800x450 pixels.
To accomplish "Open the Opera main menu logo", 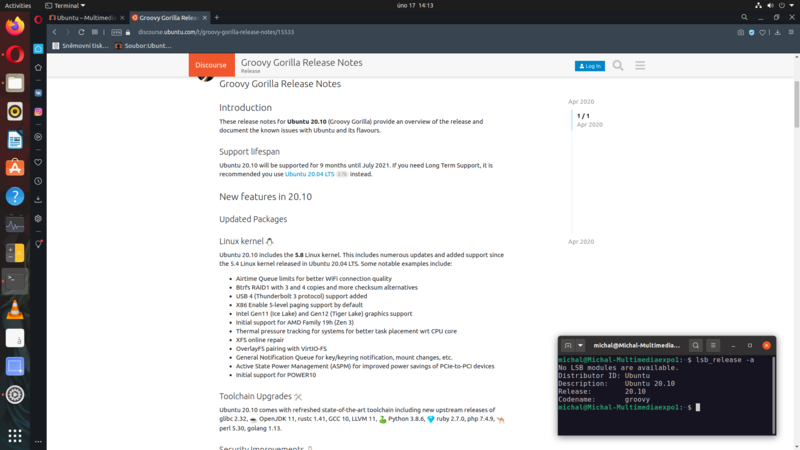I will click(x=38, y=18).
